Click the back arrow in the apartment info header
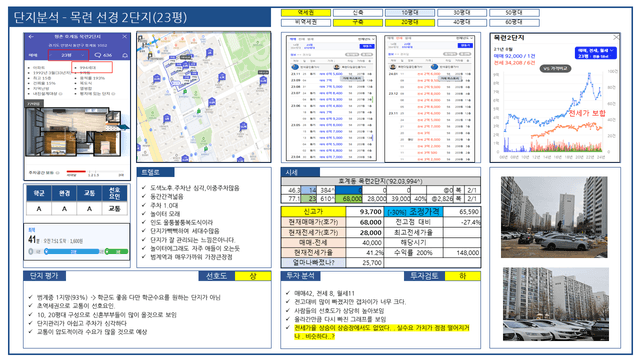The image size is (640, 360). coord(31,37)
